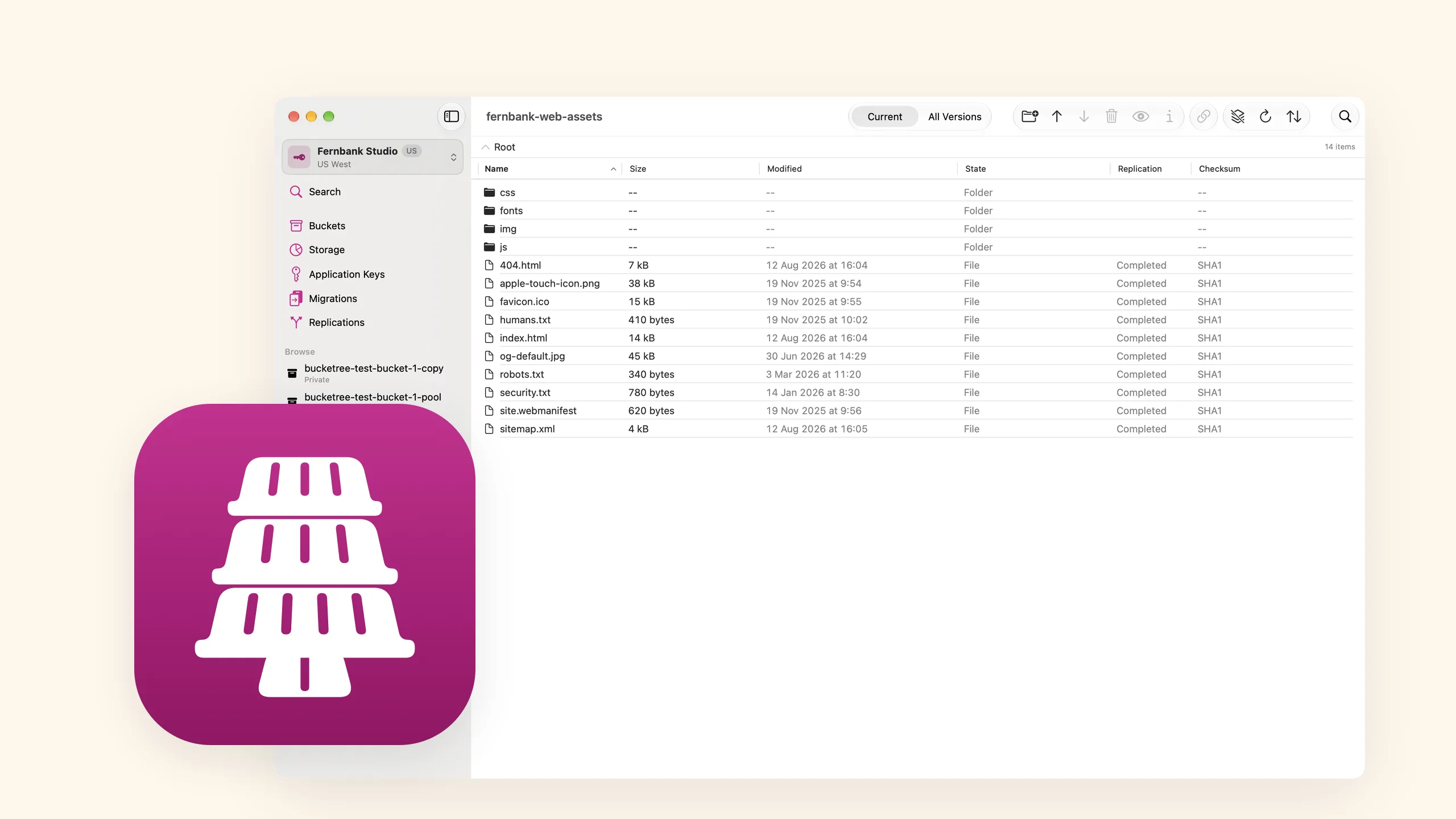Sort by the Size column header
Viewport: 1456px width, 819px height.
(x=690, y=169)
